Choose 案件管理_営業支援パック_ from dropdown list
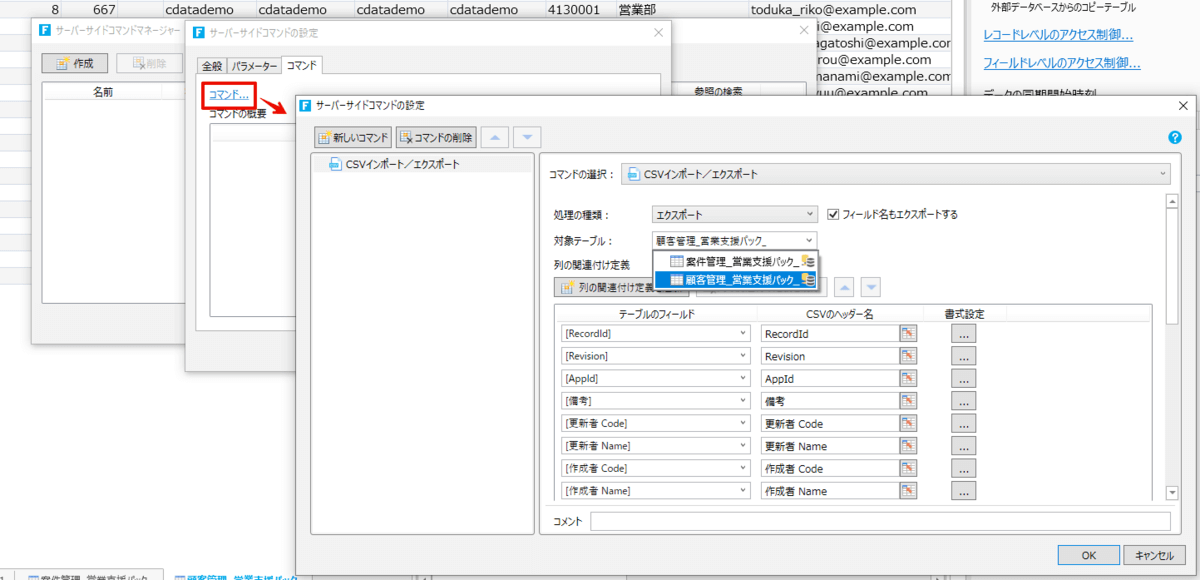This screenshot has height=580, width=1200. point(735,261)
